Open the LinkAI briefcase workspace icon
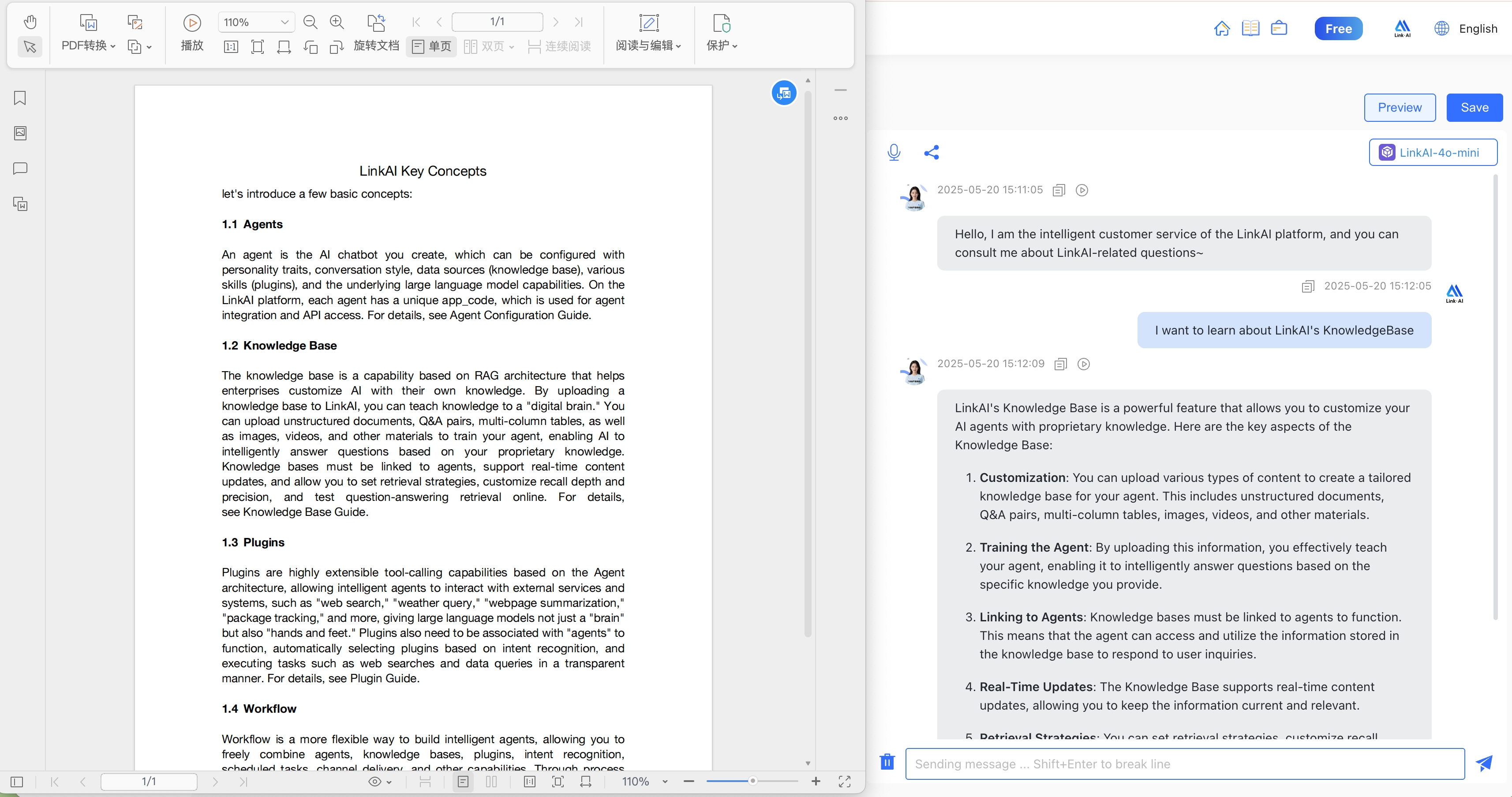This screenshot has width=1512, height=797. pos(1279,28)
